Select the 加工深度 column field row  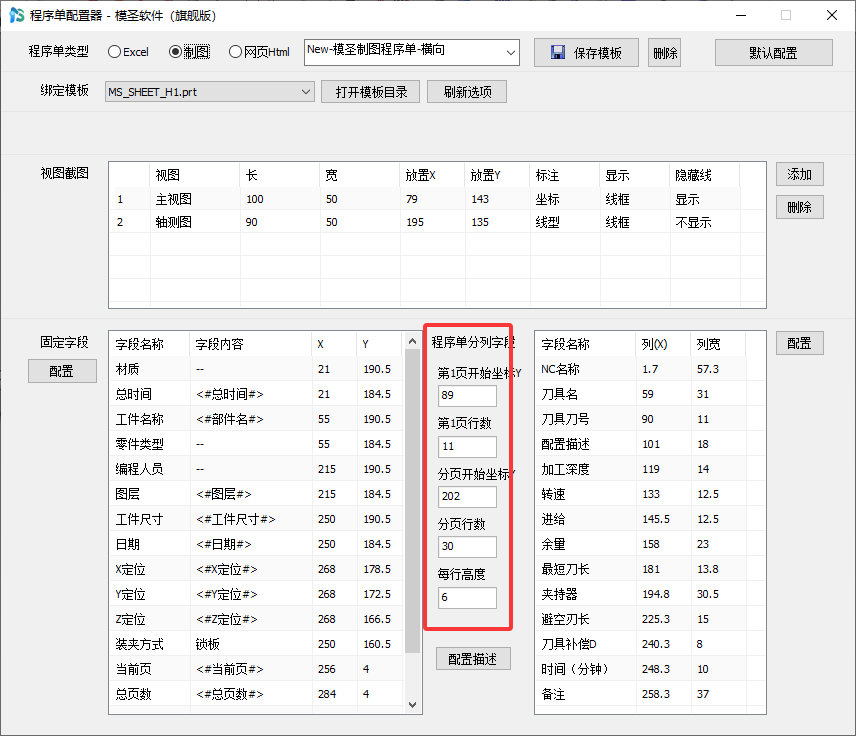(x=650, y=469)
